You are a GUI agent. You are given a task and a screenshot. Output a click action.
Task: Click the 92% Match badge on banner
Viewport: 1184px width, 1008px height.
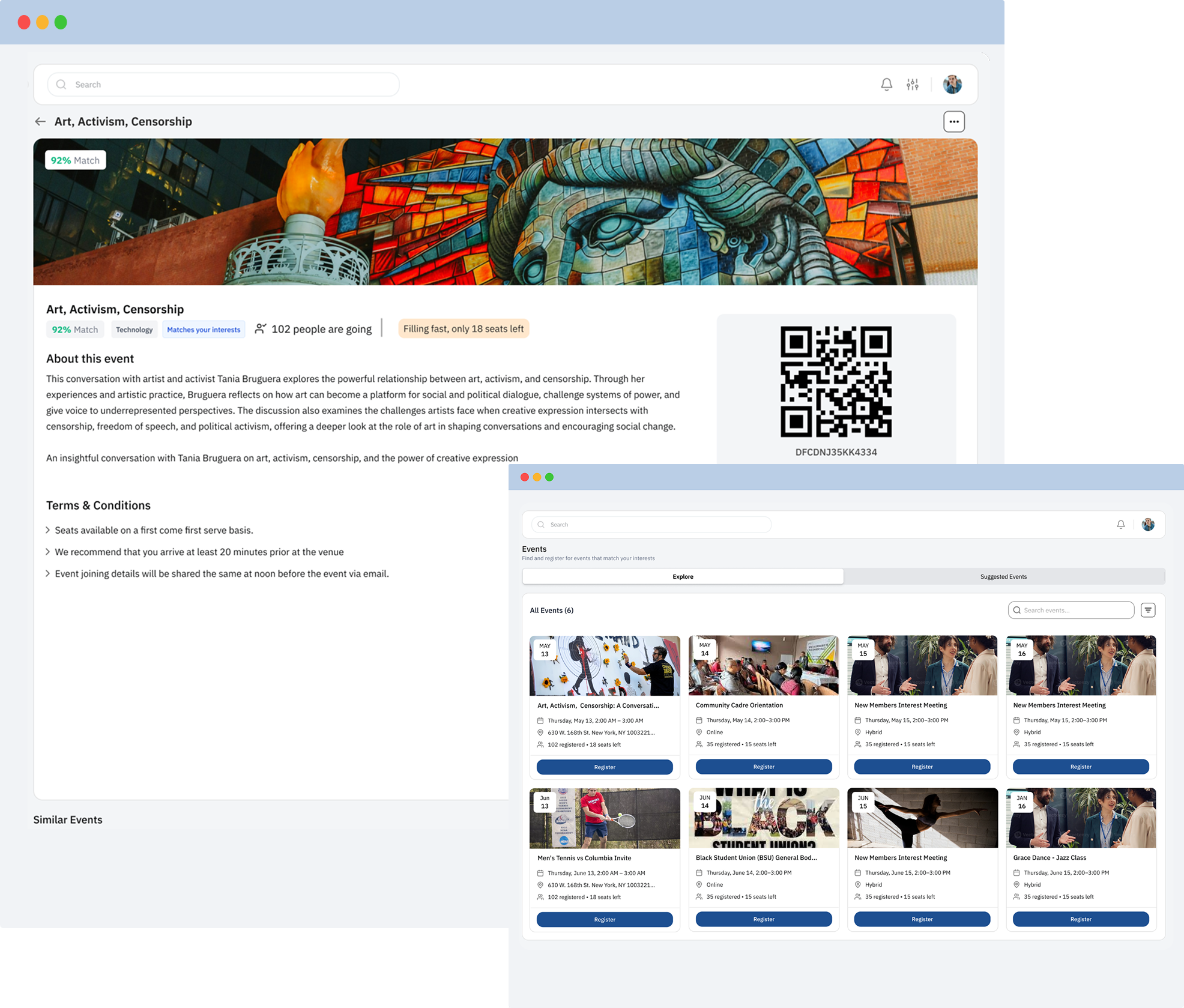(75, 160)
